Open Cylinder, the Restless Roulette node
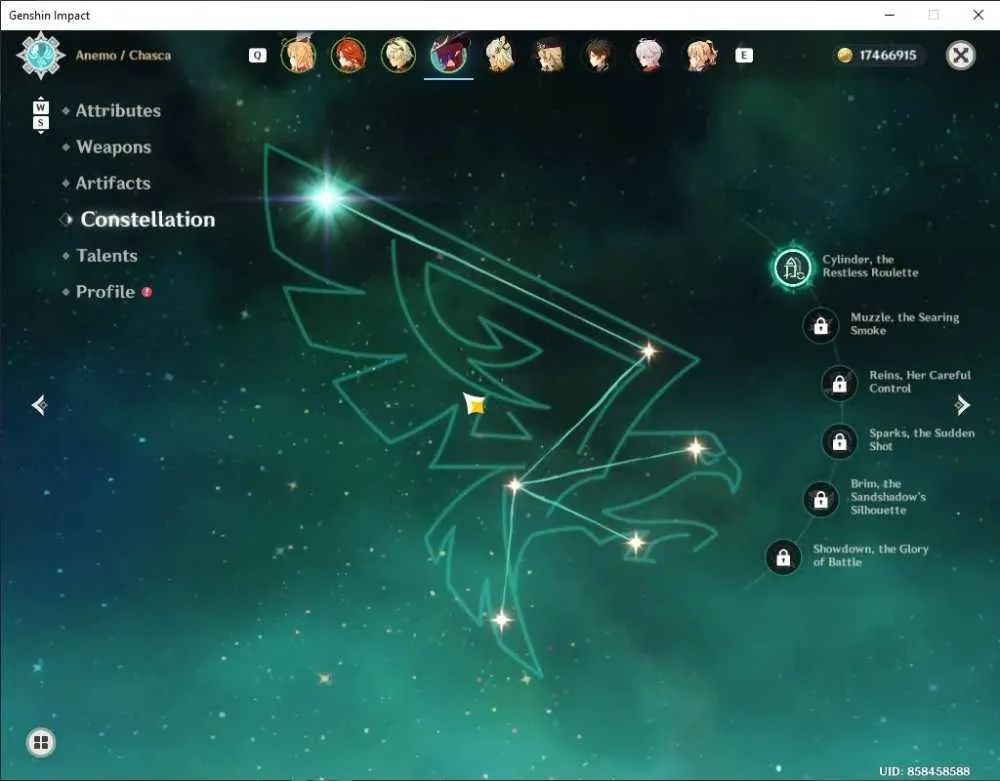Image resolution: width=1000 pixels, height=781 pixels. (793, 267)
